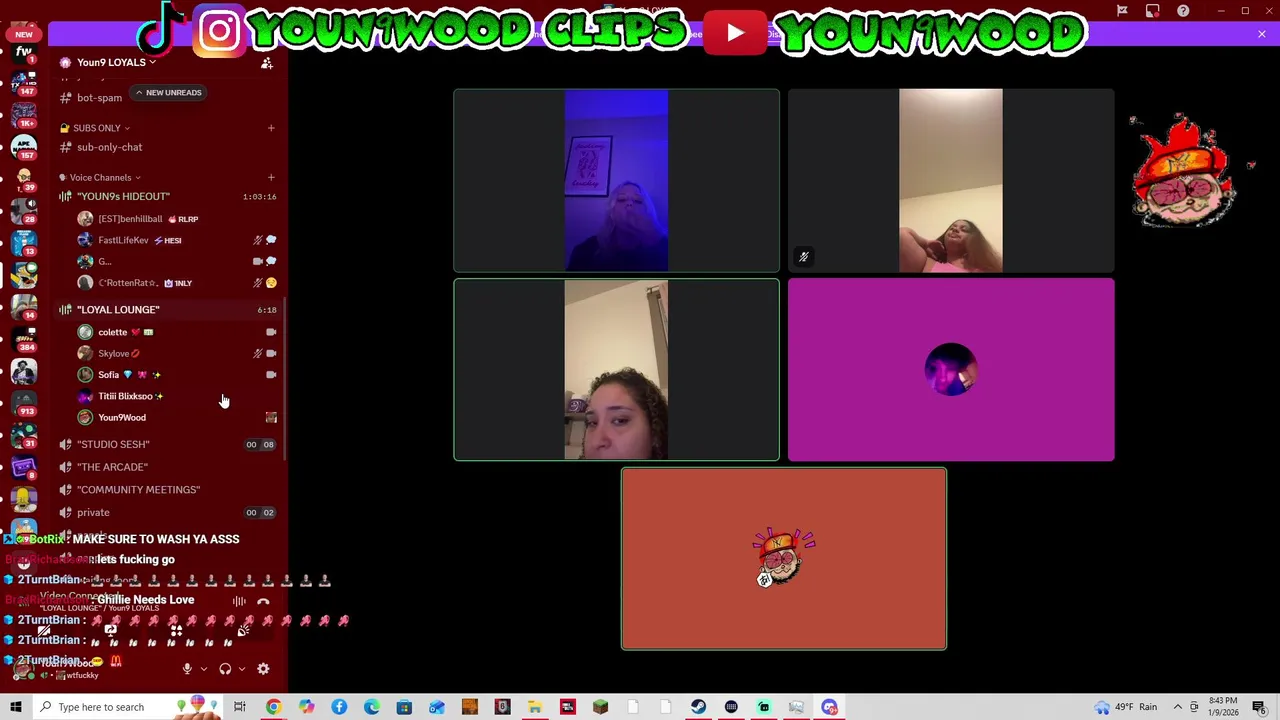This screenshot has height=720, width=1280.
Task: Show hidden system tray icons
Action: (x=1179, y=707)
